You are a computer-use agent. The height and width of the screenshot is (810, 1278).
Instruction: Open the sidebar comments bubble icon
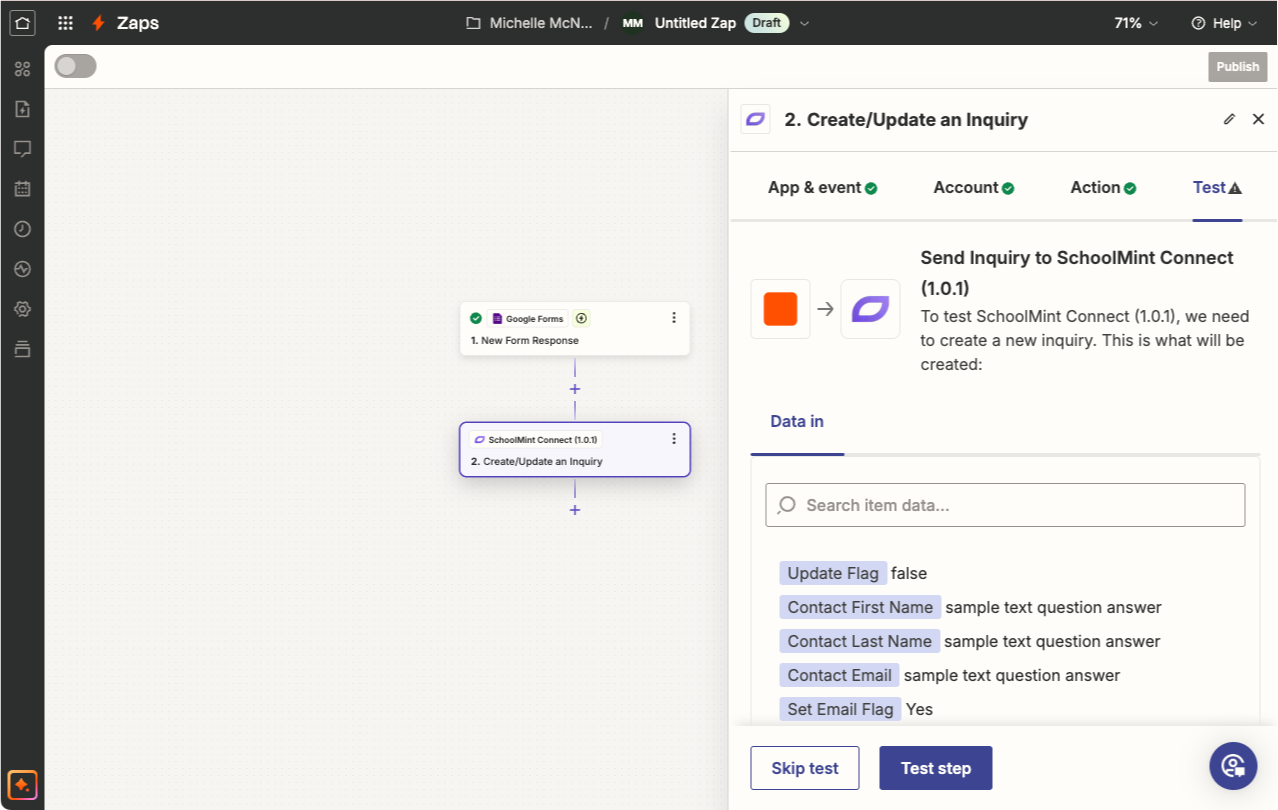(x=22, y=149)
